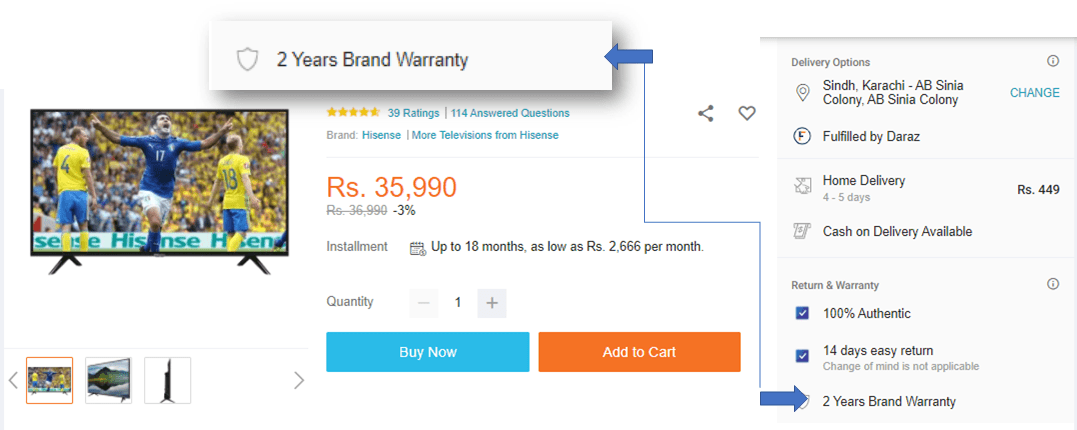
Task: Click the Home Delivery icon
Action: [802, 186]
